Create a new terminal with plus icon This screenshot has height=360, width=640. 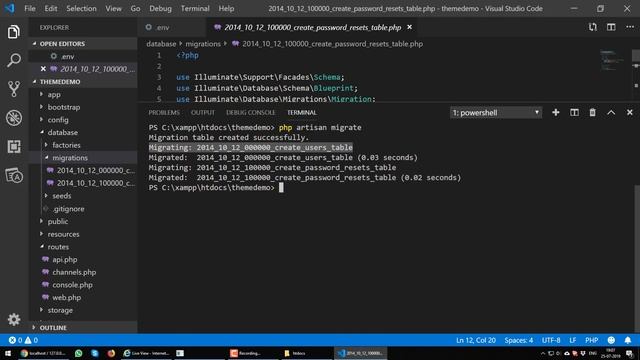click(x=556, y=112)
